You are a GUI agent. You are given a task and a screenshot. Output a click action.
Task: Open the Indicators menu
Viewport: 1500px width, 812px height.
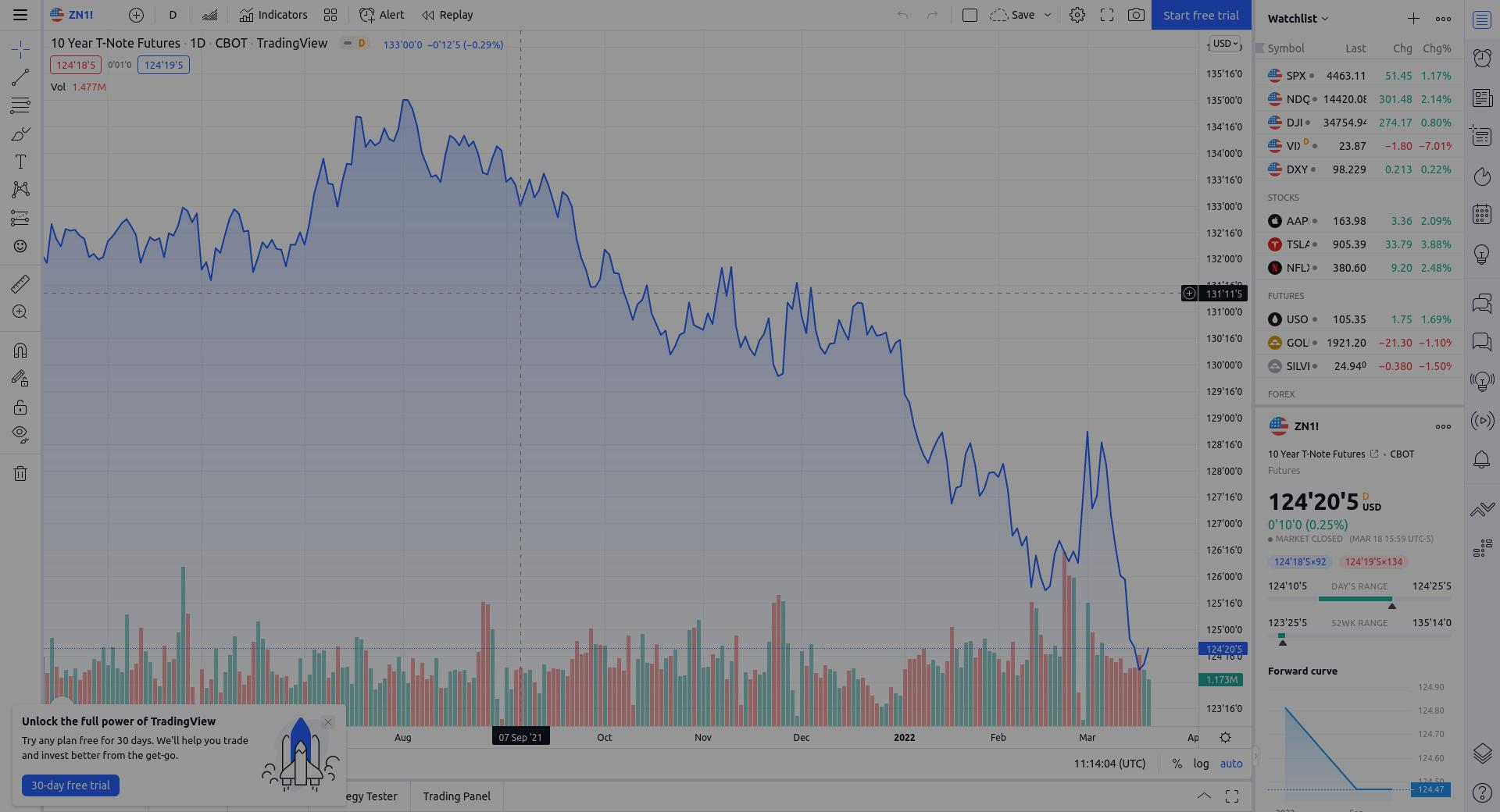click(273, 15)
